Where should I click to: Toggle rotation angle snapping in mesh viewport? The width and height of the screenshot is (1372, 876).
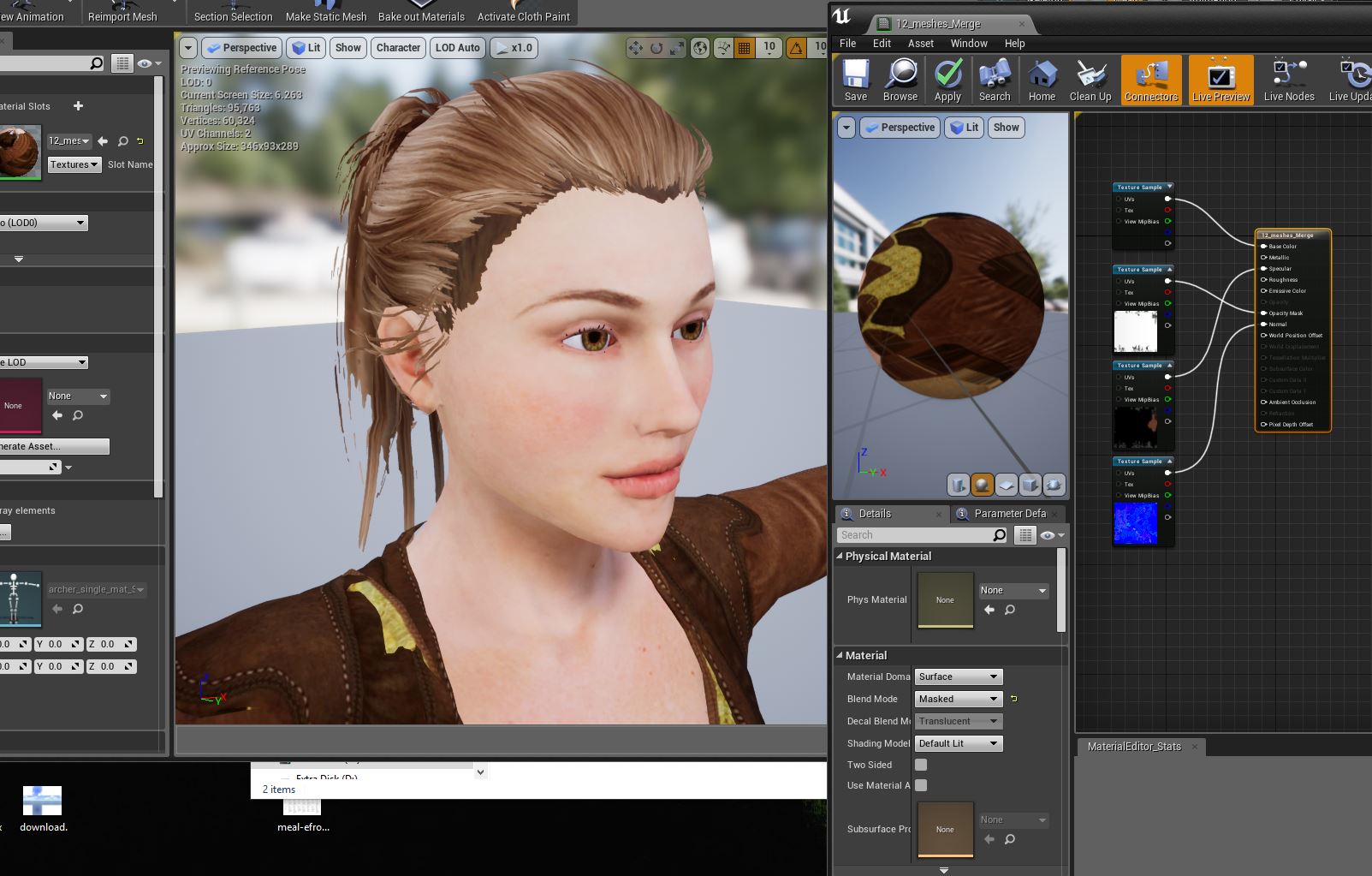click(x=796, y=48)
